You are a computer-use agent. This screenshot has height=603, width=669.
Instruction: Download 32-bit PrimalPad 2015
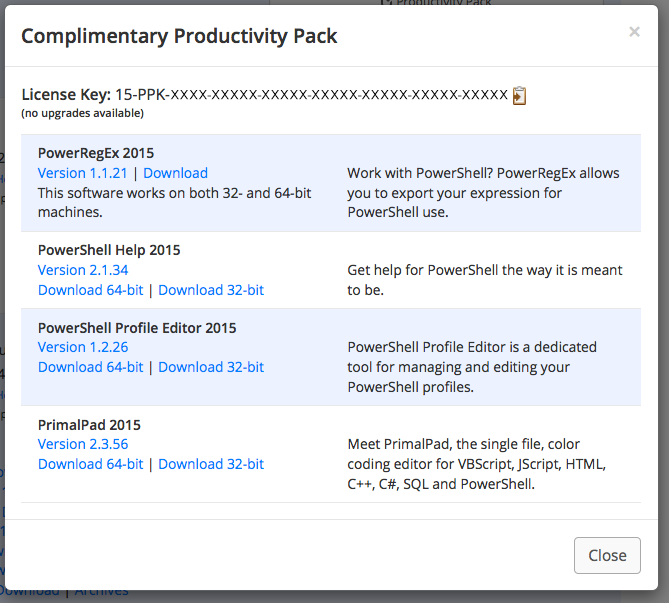[x=211, y=464]
